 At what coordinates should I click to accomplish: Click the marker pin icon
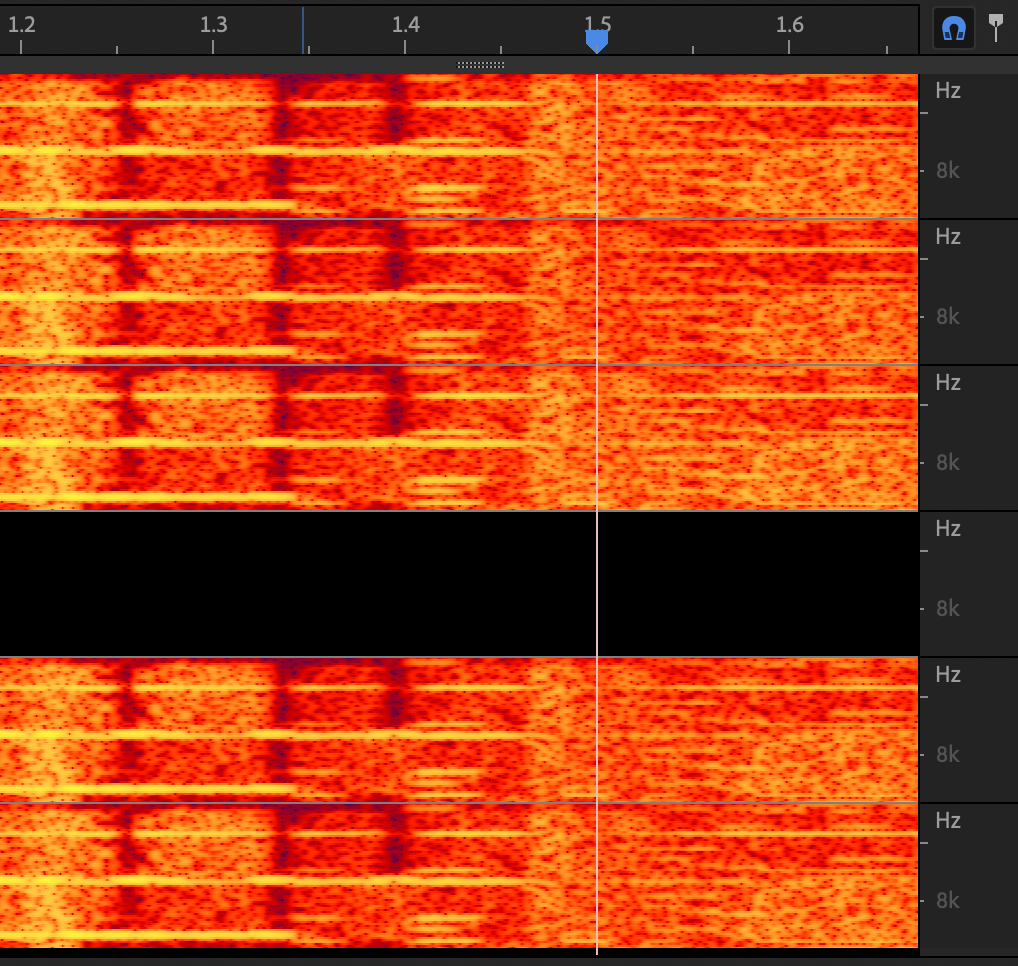(x=996, y=26)
